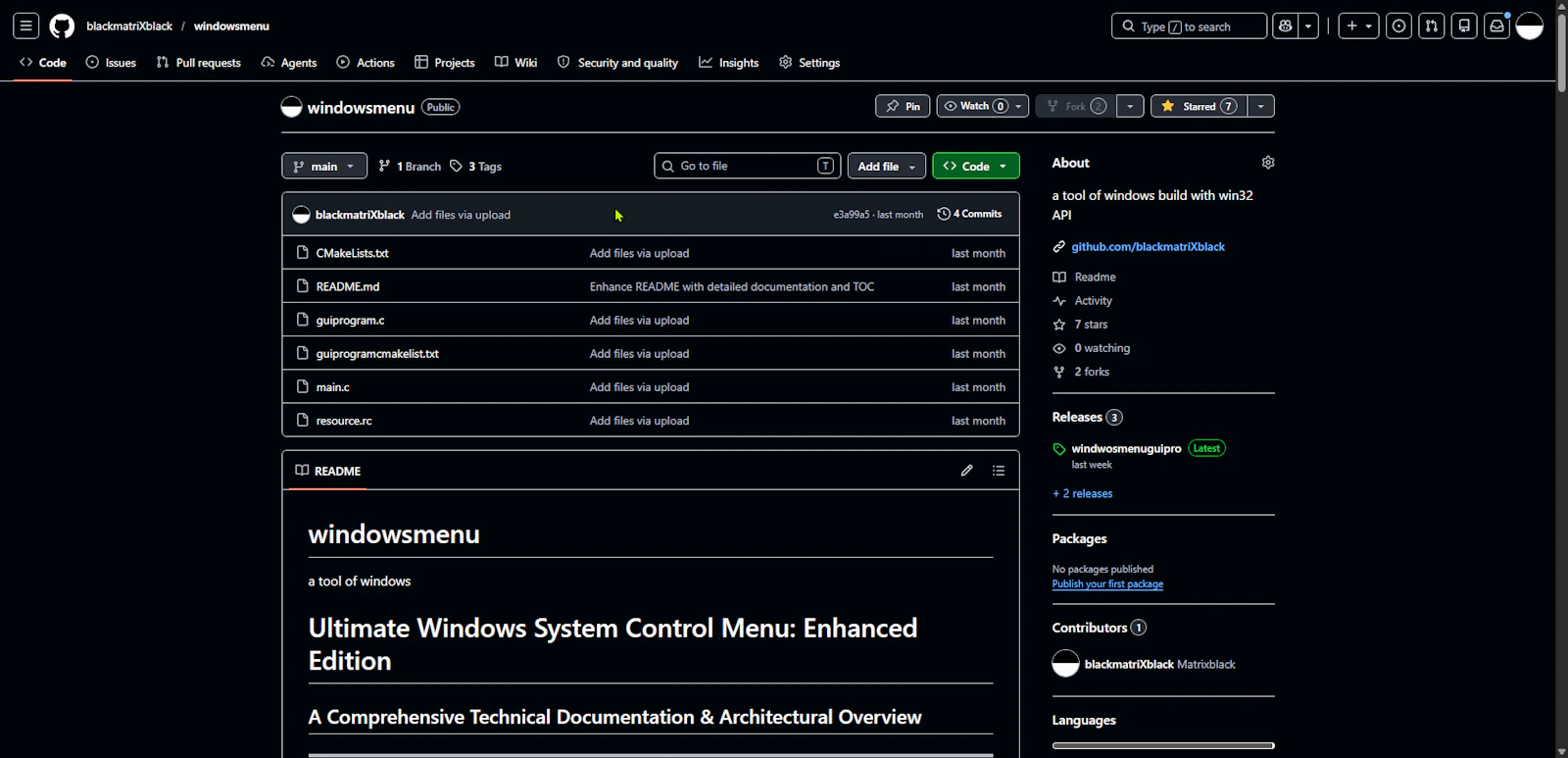This screenshot has width=1568, height=758.
Task: Open the Wiki tab
Action: pos(516,63)
